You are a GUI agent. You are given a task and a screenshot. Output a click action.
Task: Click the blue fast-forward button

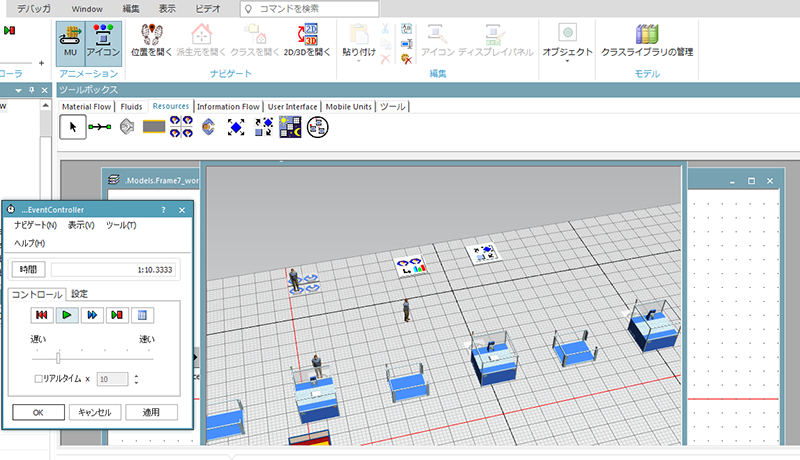coord(92,315)
